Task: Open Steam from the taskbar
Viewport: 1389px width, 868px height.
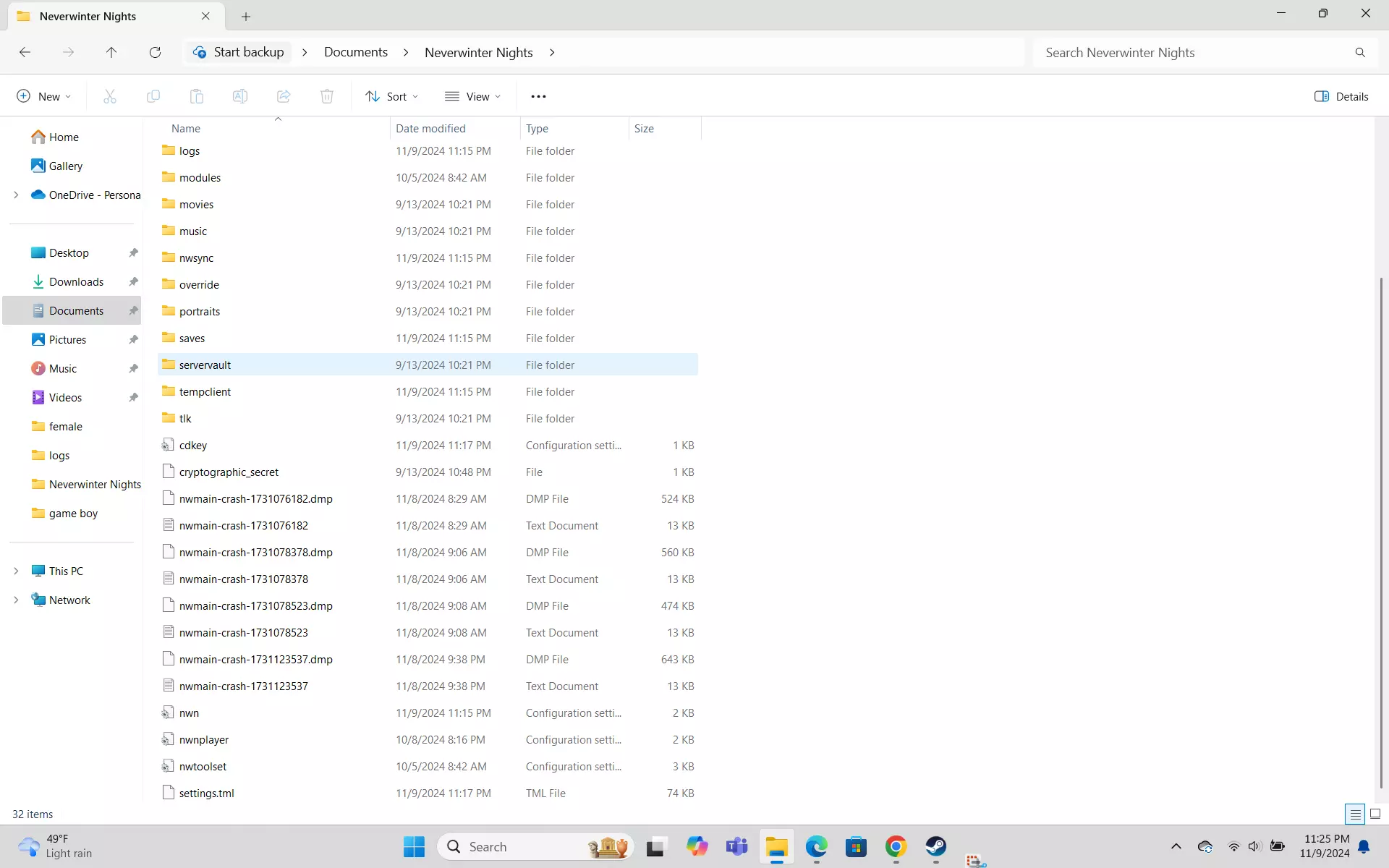Action: coord(935,846)
